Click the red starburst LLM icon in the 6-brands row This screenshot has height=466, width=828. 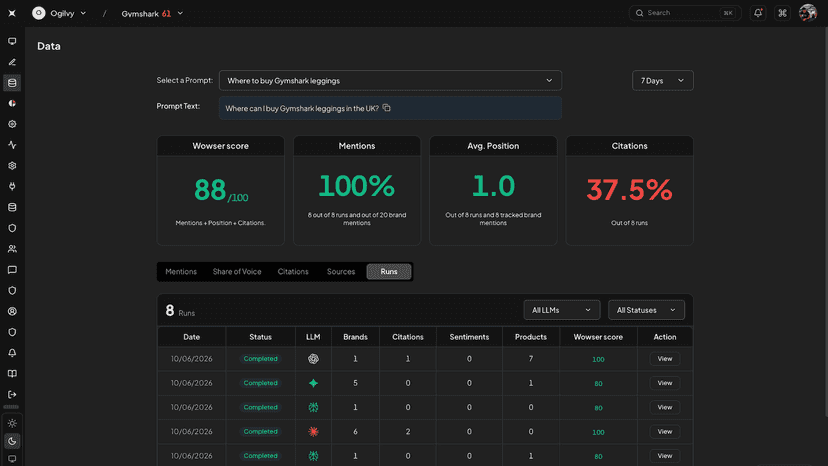313,432
